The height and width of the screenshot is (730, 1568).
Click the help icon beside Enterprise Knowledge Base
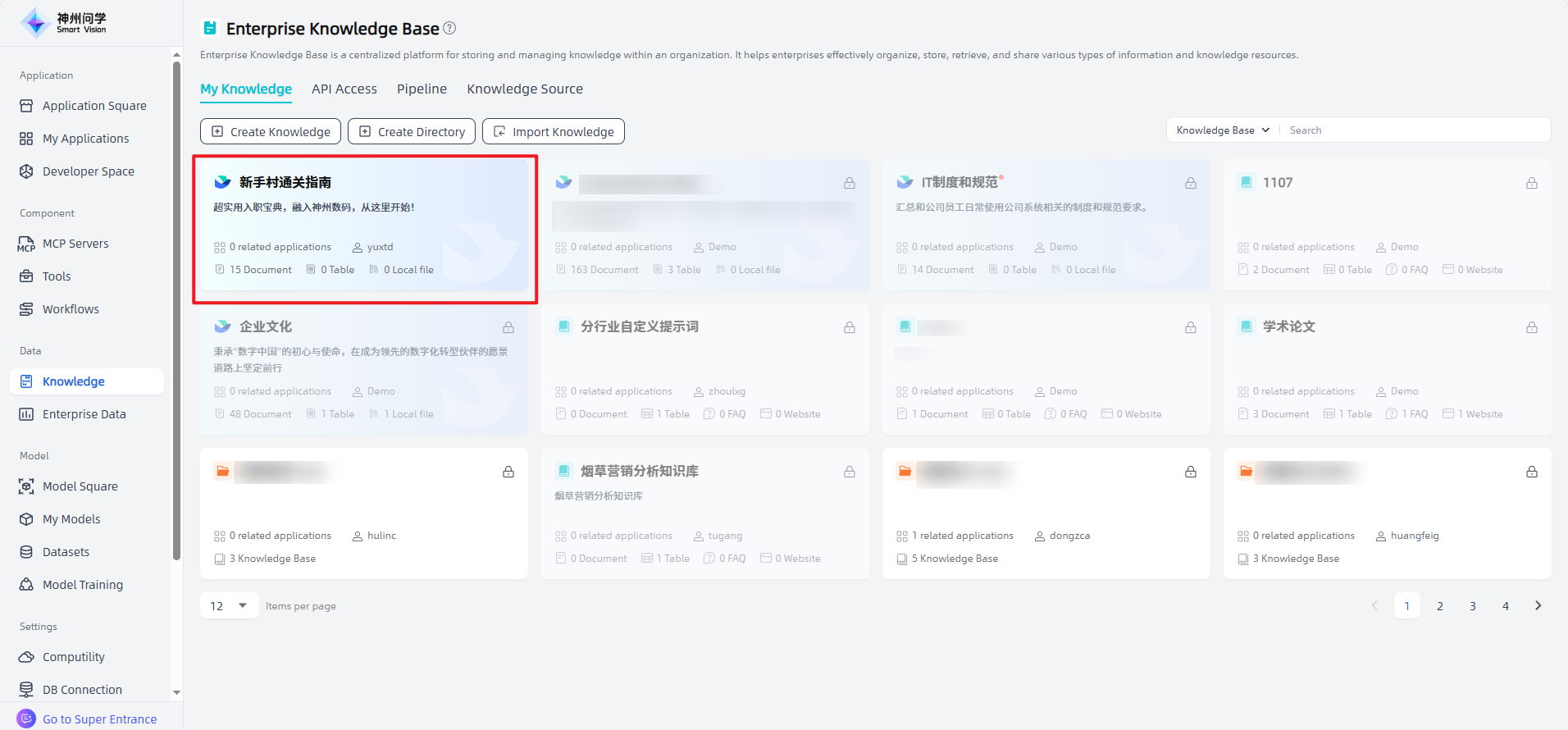pos(449,28)
